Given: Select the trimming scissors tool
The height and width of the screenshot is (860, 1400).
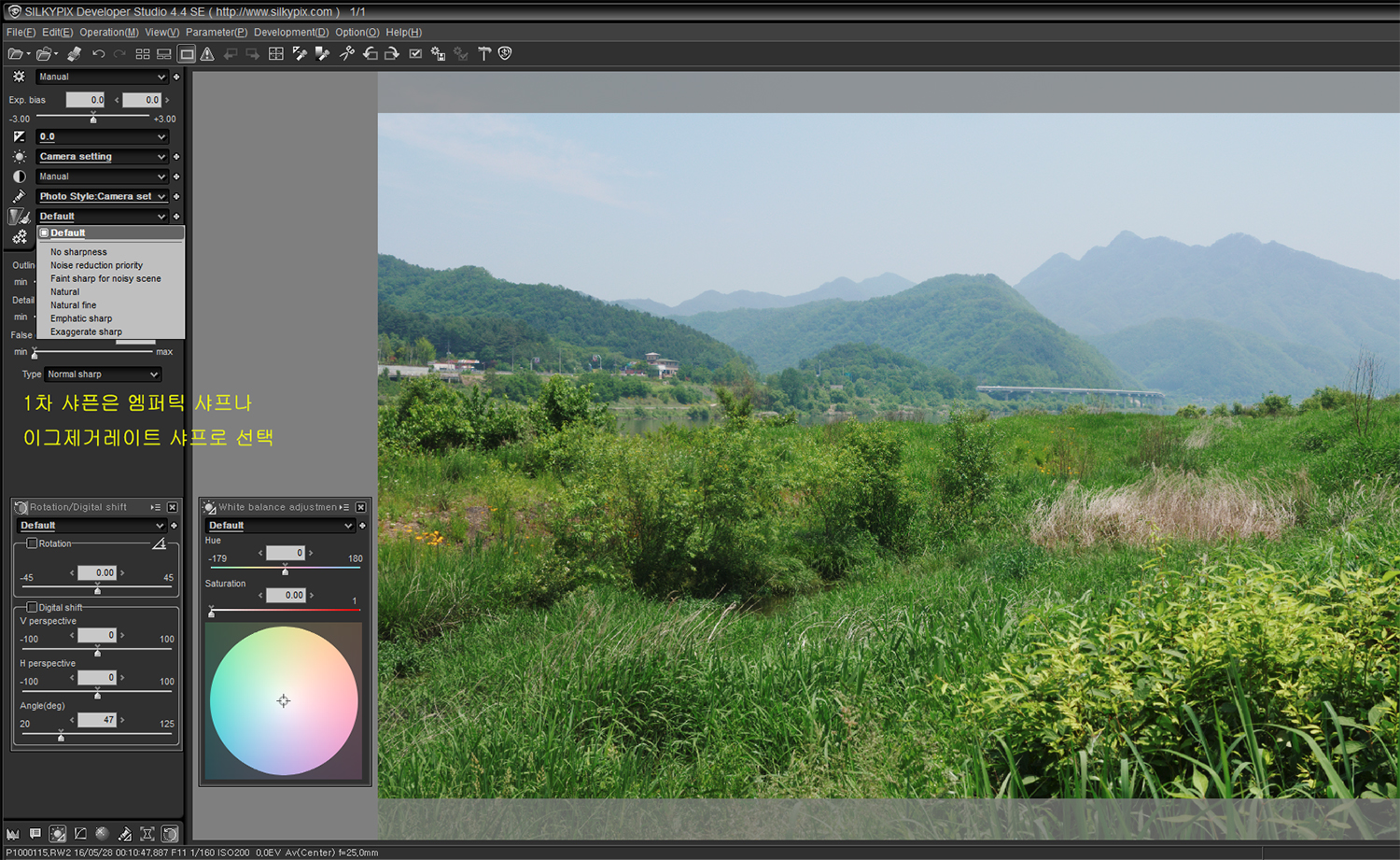Looking at the screenshot, I should coord(346,54).
